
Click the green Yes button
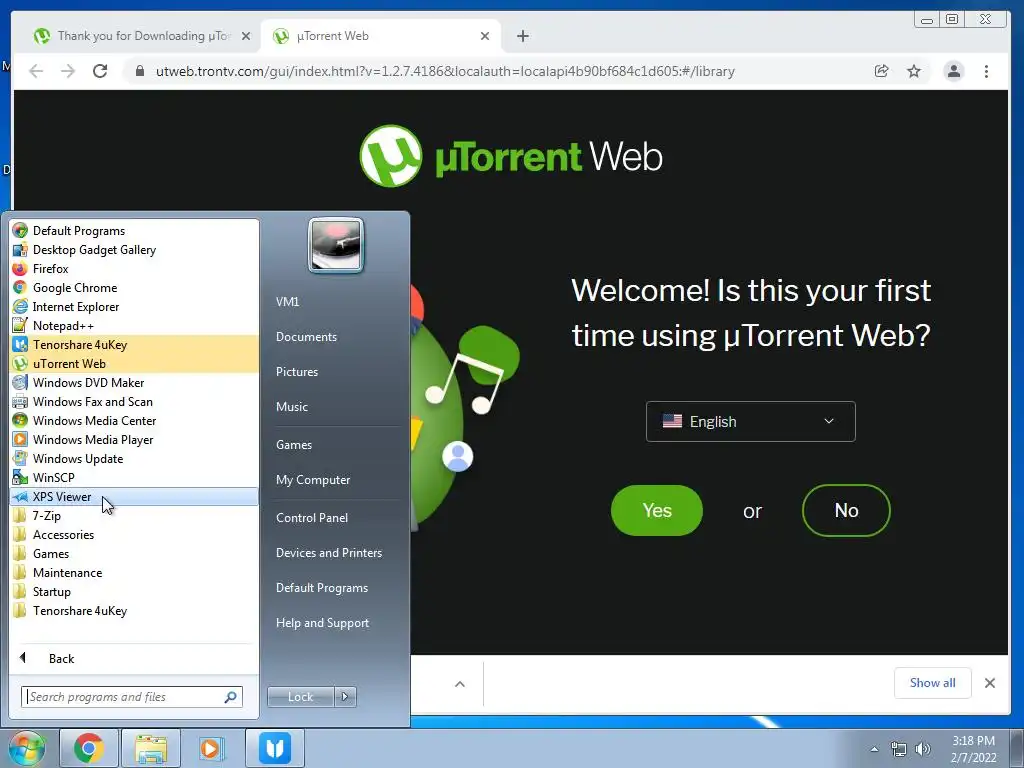click(656, 510)
